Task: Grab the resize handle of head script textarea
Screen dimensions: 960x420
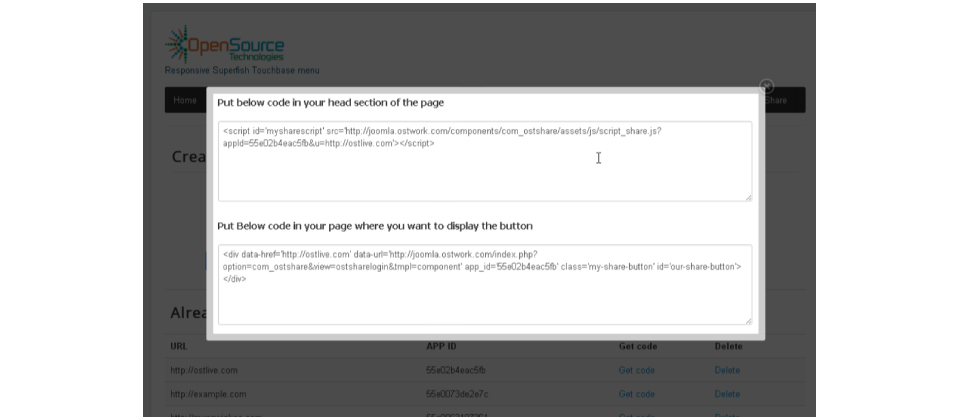Action: 747,196
